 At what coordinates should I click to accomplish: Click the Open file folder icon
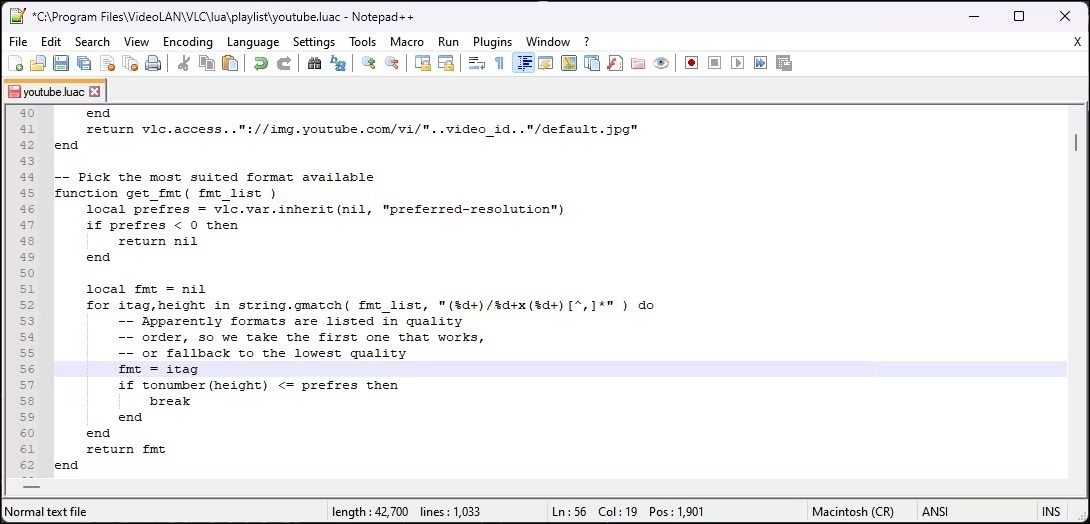38,63
